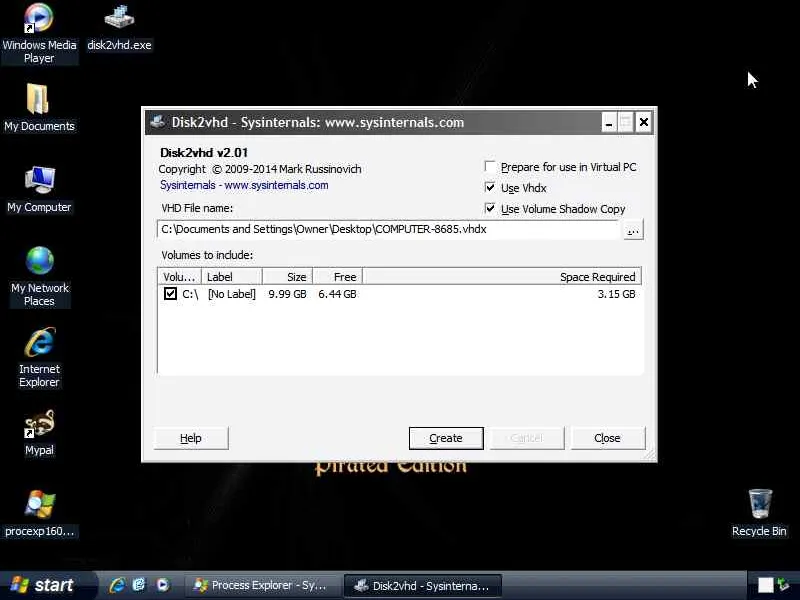Open the My Documents folder icon
The image size is (800, 600).
(39, 108)
